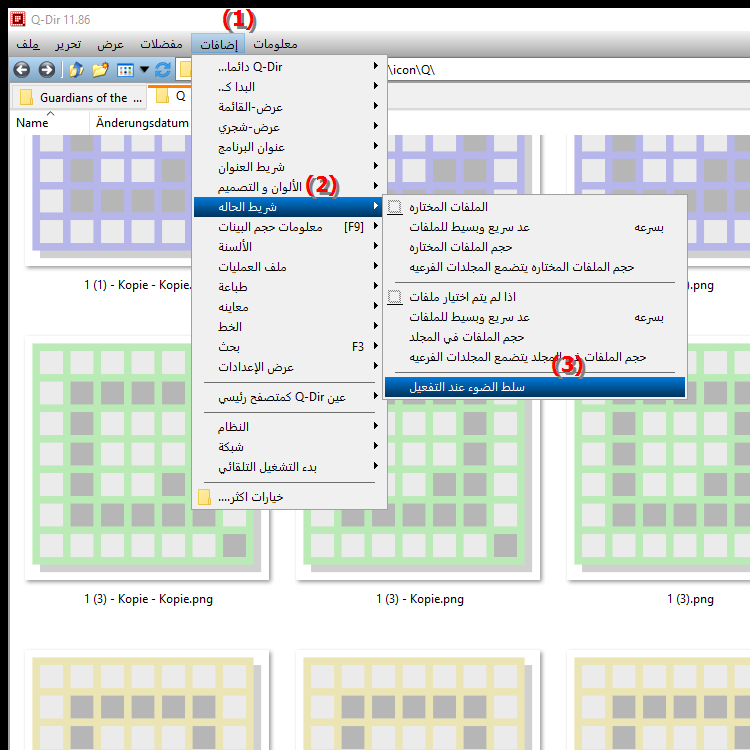
Task: Open the معلومات menu
Action: (275, 44)
